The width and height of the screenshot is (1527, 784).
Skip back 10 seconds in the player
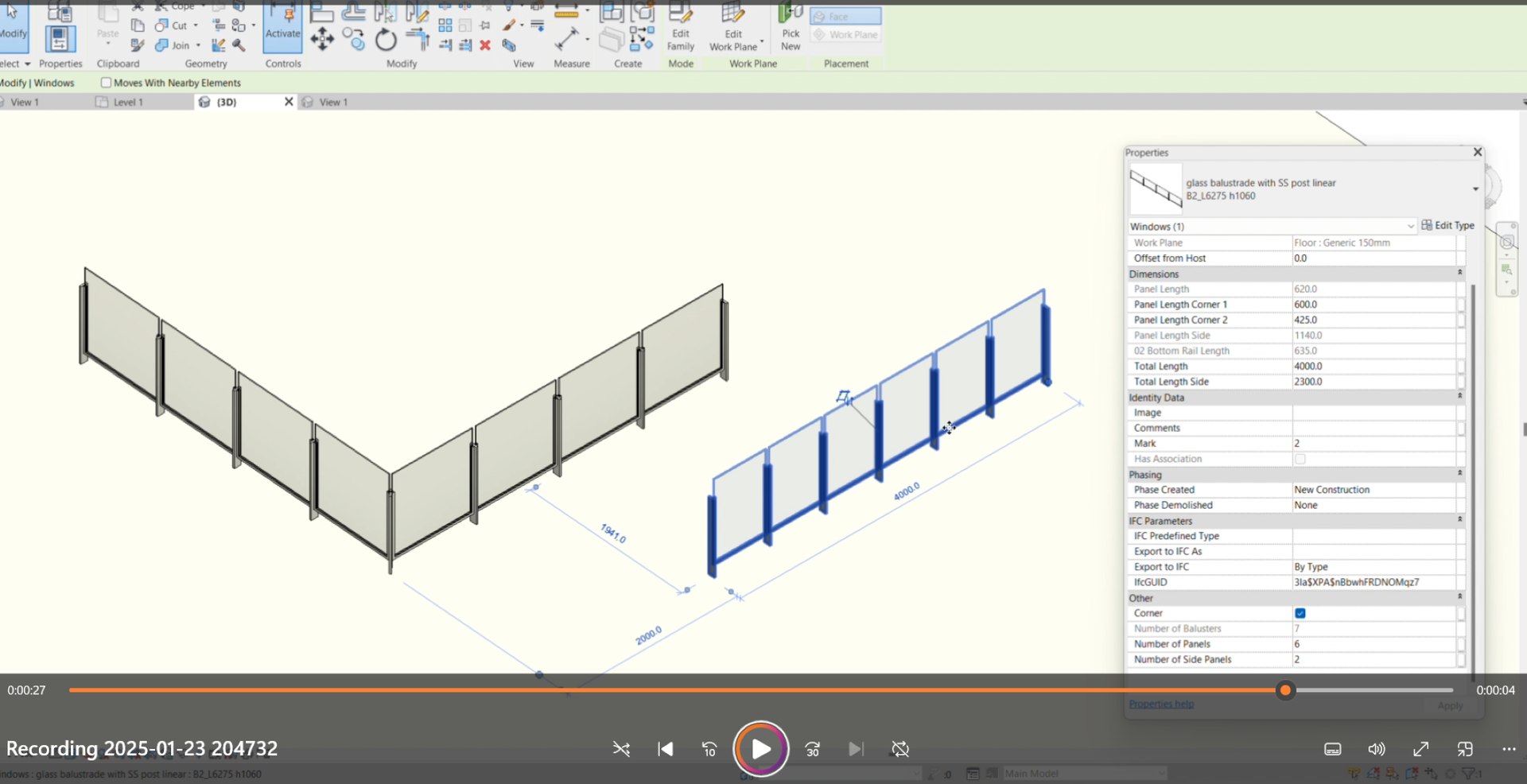pos(709,749)
